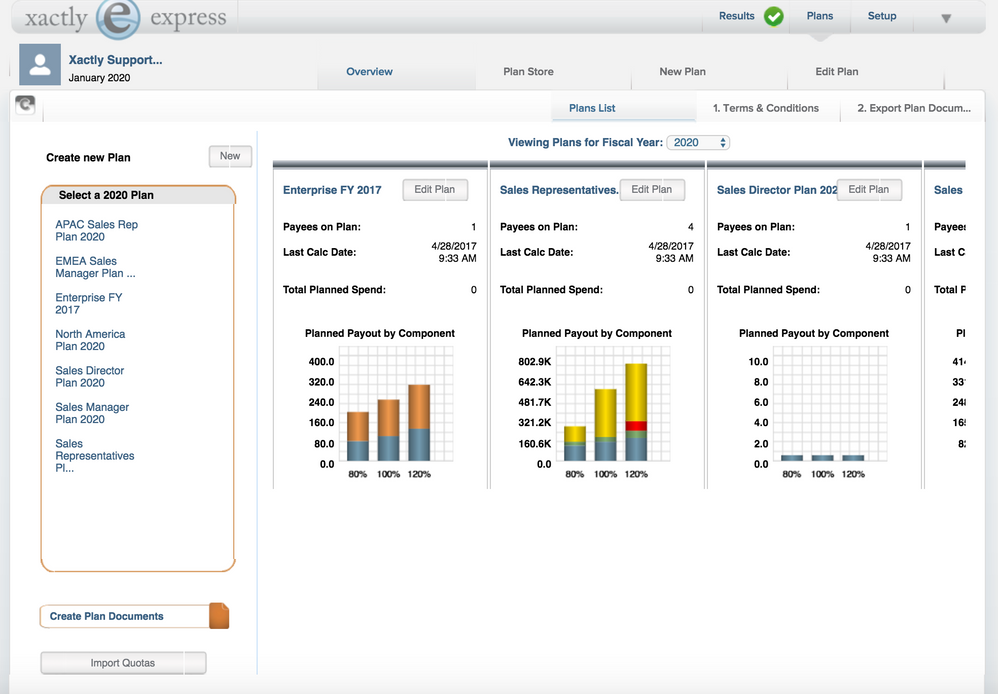Select the Terms & Conditions sub-tab

(x=766, y=108)
